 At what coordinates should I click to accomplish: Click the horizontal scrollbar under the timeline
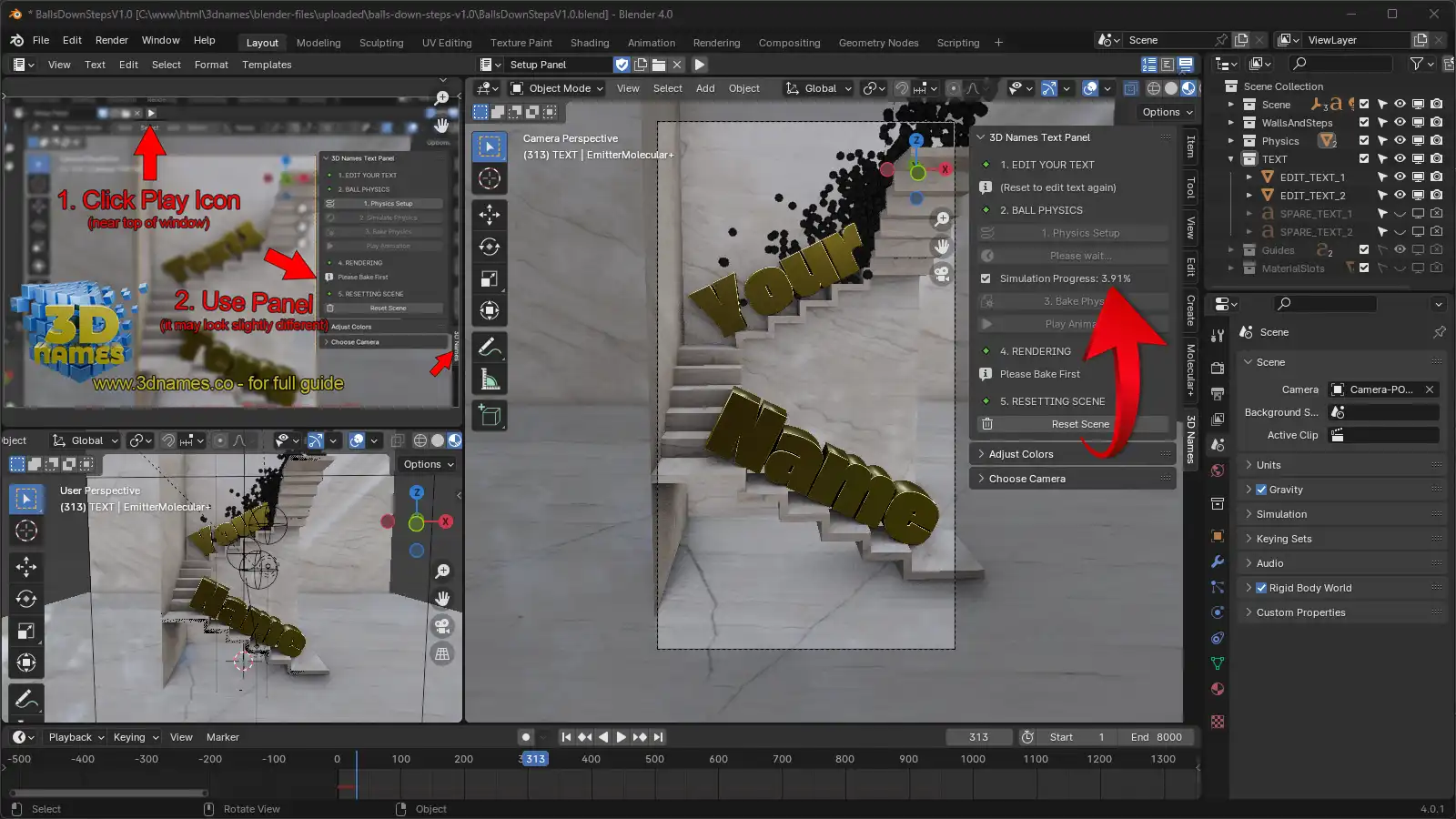point(109,794)
